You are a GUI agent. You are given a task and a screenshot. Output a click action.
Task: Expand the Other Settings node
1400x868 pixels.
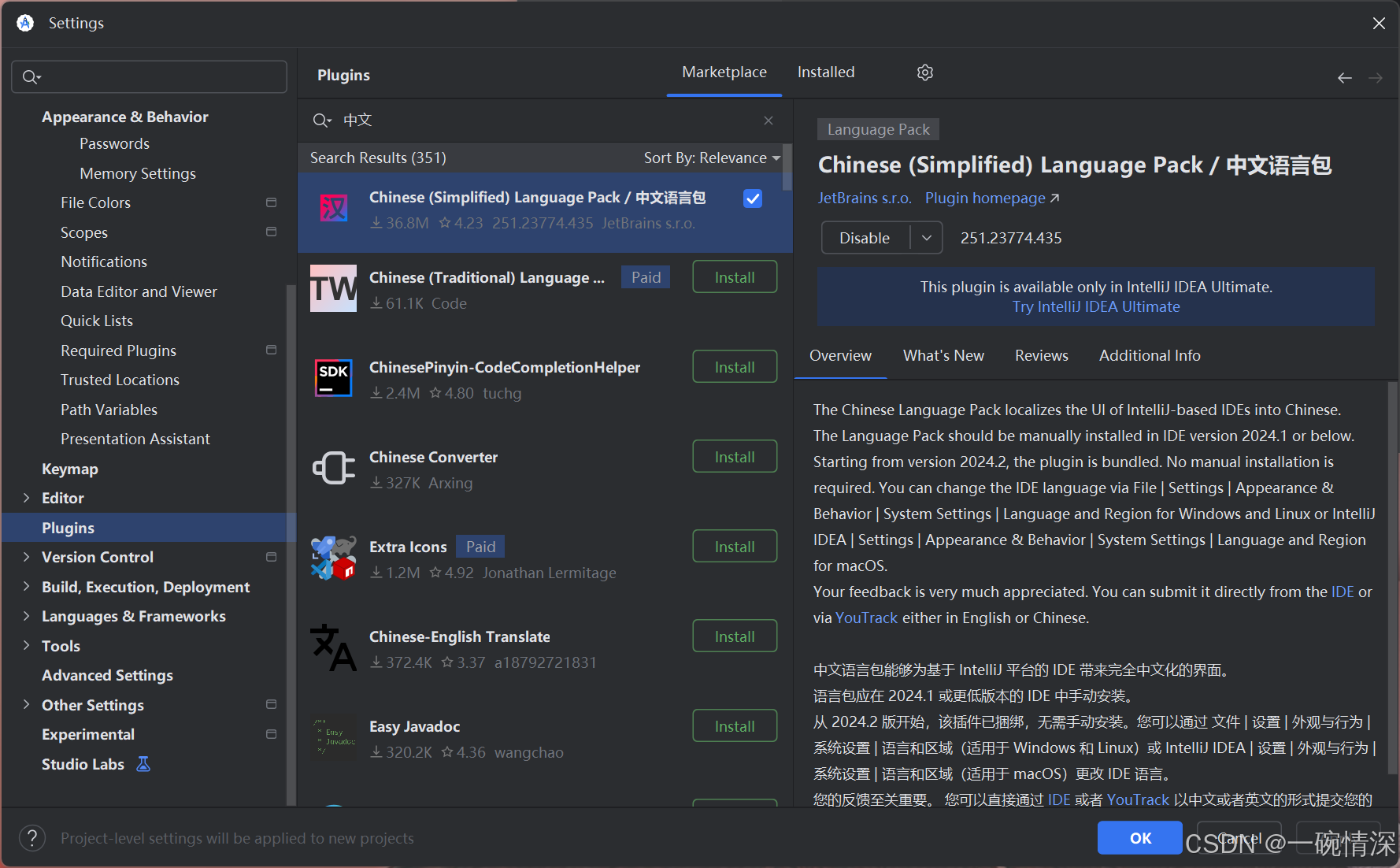tap(26, 705)
